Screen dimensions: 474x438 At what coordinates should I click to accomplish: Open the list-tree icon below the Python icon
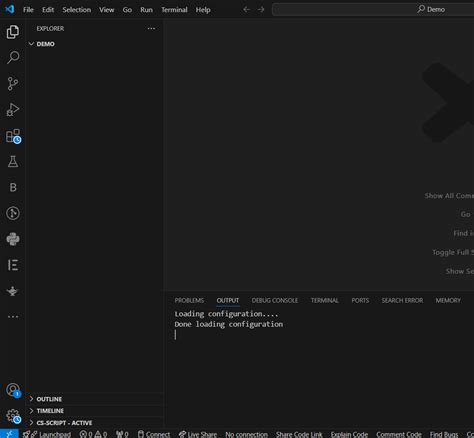[x=13, y=265]
